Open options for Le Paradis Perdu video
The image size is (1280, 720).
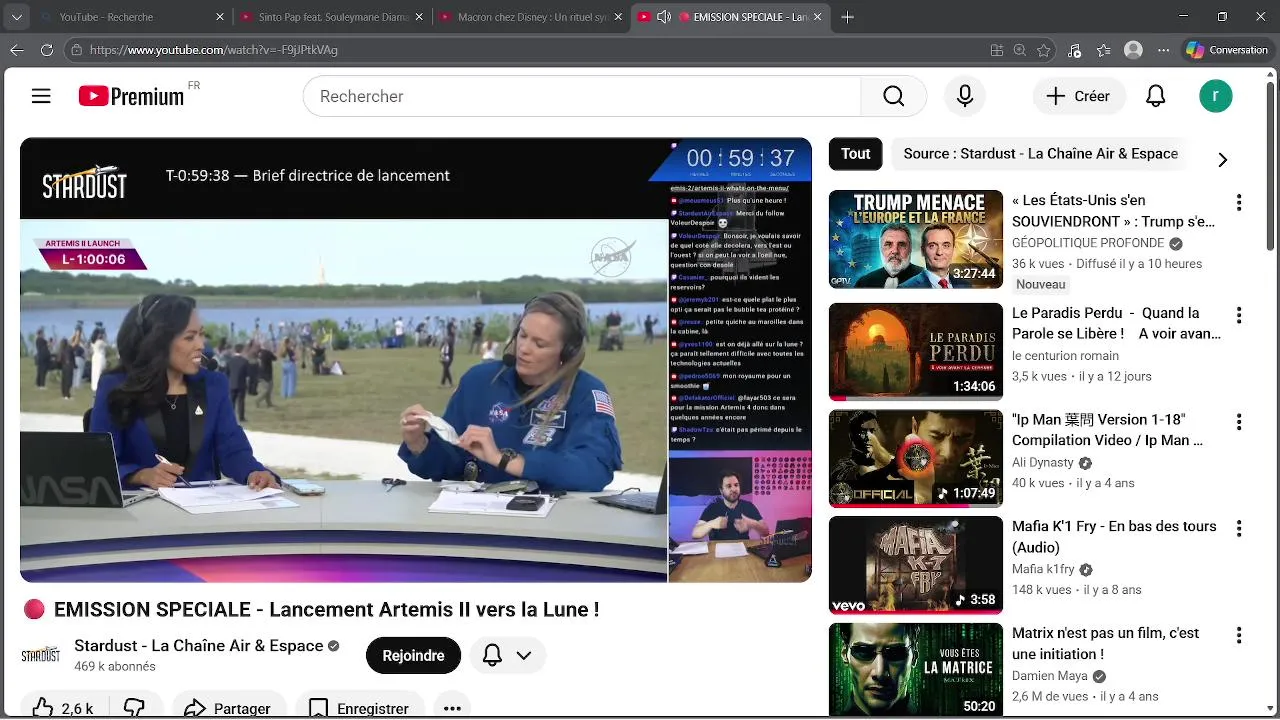coord(1239,316)
